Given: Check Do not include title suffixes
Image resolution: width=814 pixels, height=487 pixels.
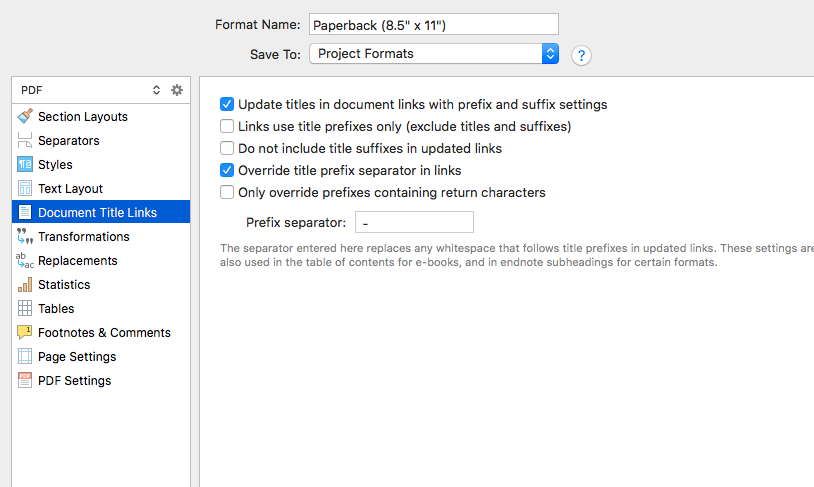Looking at the screenshot, I should point(227,148).
